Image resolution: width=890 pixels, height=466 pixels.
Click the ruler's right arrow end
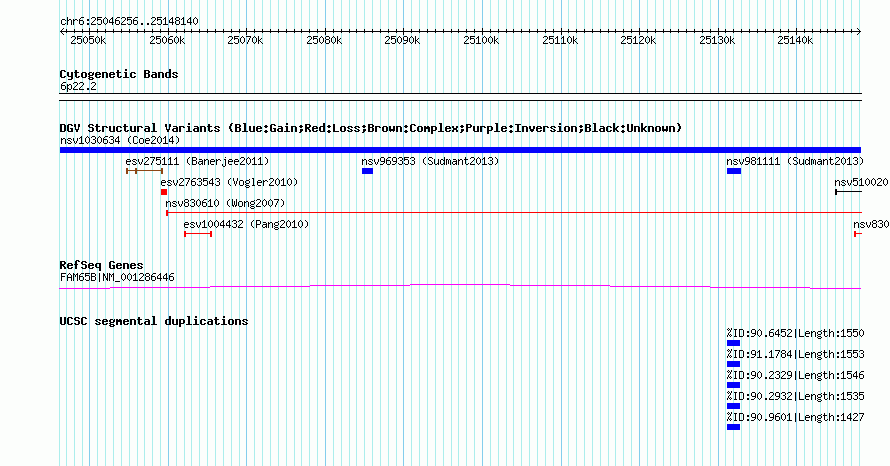[x=859, y=32]
